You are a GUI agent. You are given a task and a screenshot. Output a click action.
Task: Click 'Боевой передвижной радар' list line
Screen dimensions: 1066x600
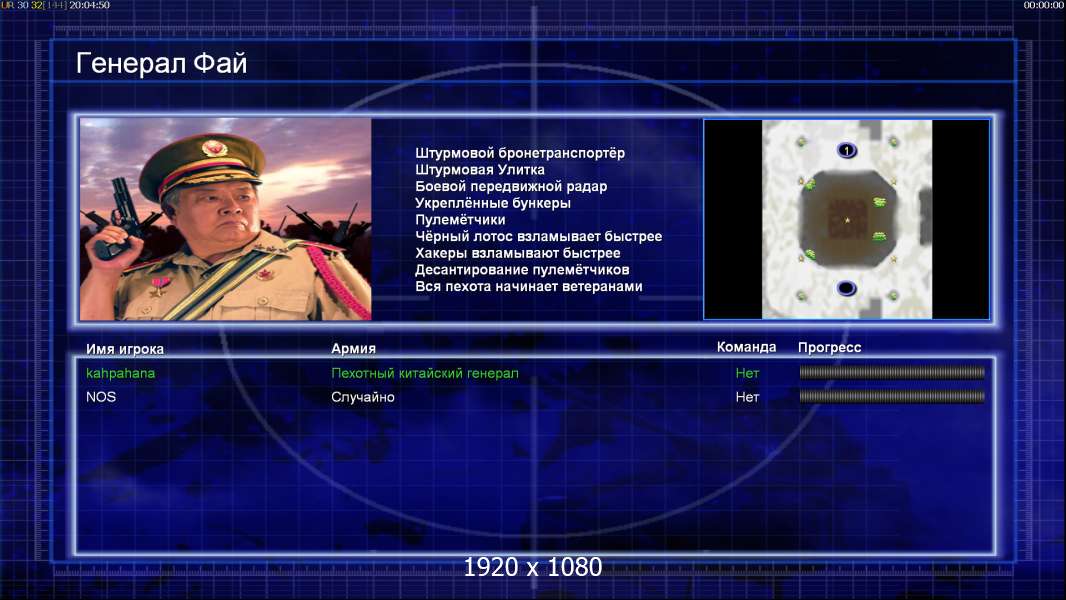pos(511,187)
